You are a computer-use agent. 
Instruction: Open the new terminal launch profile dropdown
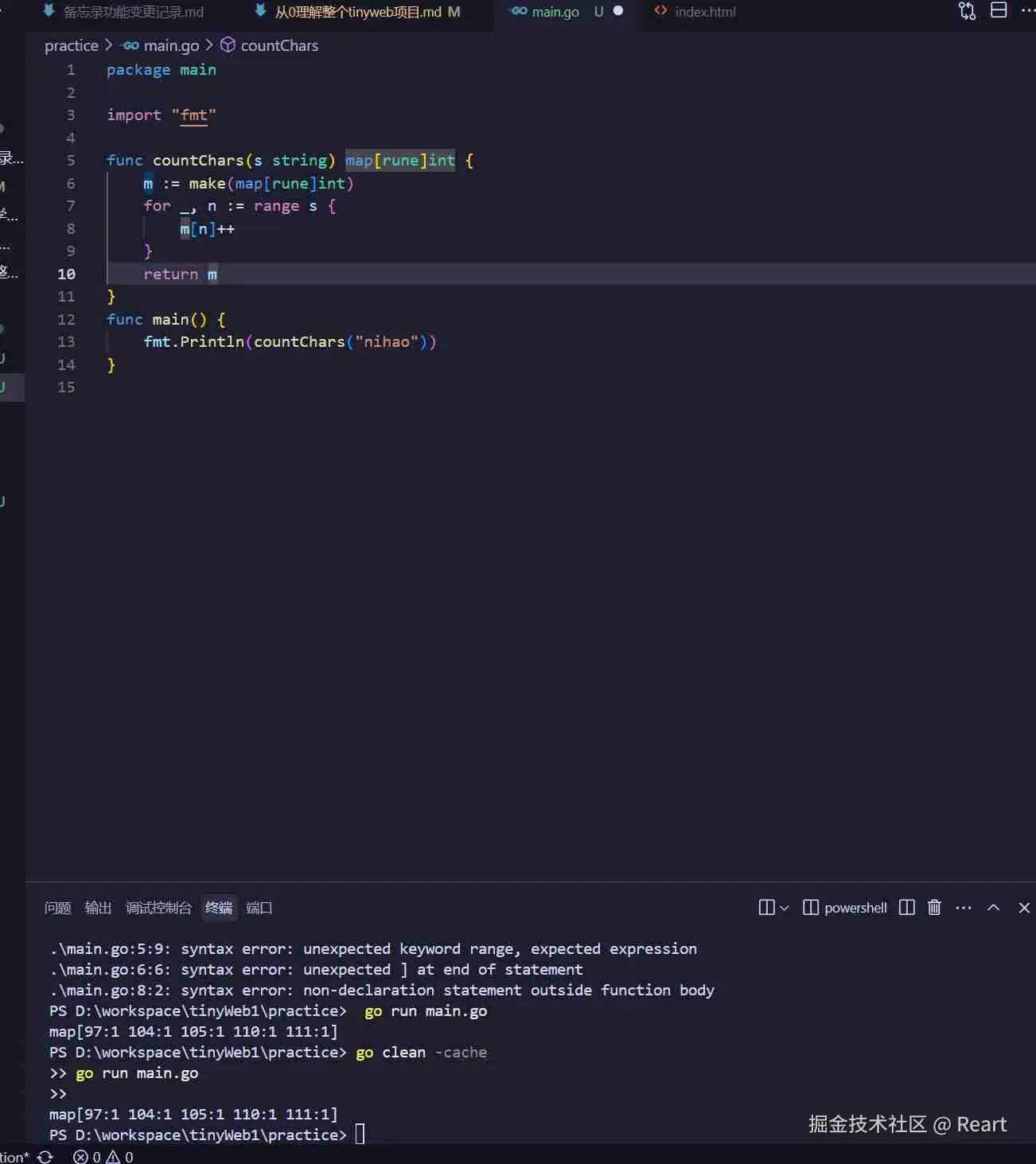785,908
